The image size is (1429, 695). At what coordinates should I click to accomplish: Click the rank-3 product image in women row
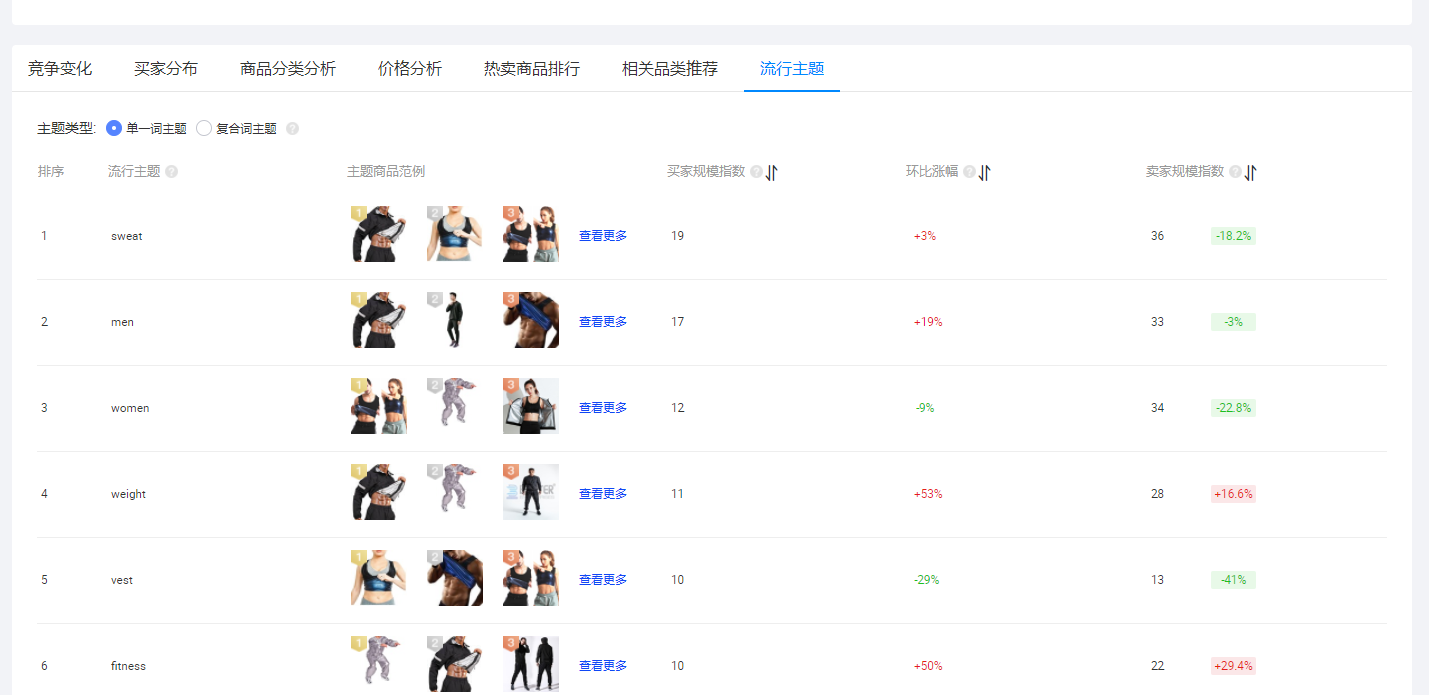pos(531,407)
